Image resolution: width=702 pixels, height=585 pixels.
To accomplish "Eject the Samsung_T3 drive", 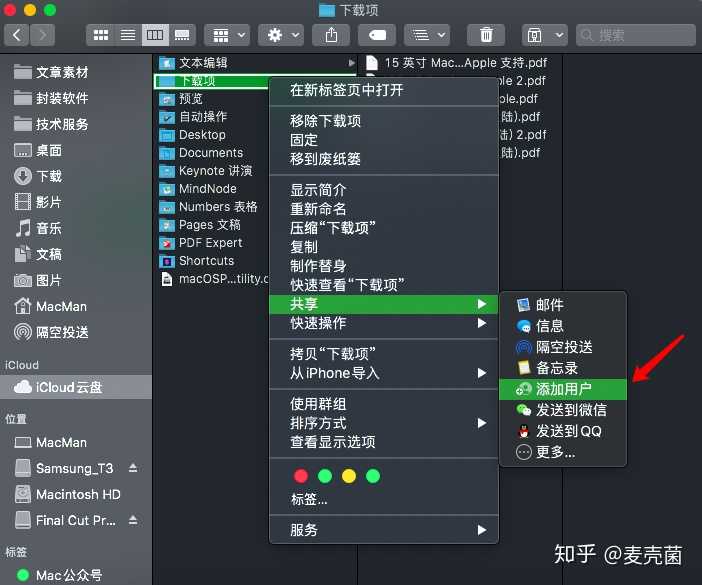I will [x=133, y=468].
